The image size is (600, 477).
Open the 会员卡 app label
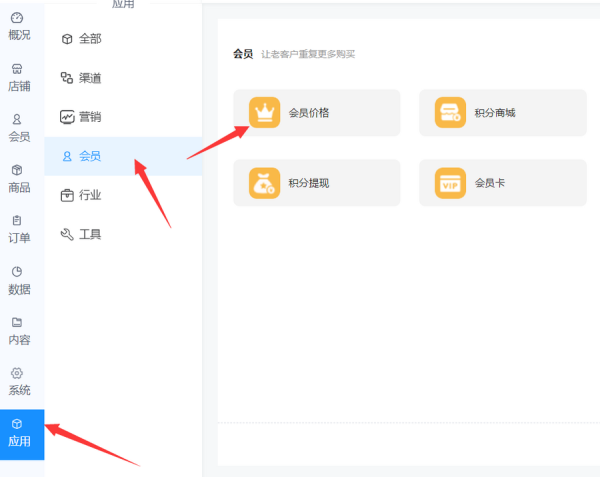(490, 183)
